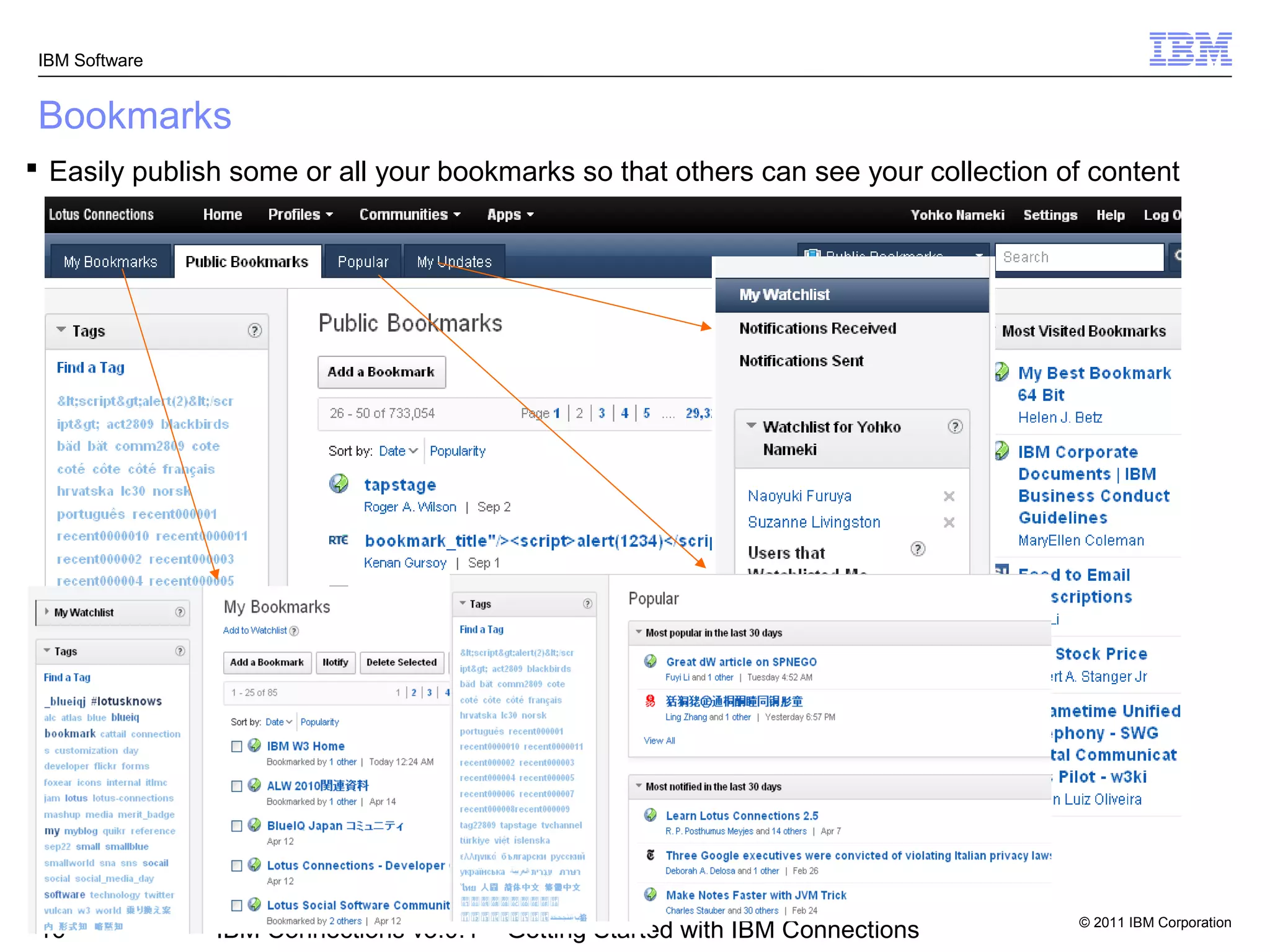
Task: Open Notifications Received
Action: (817, 328)
